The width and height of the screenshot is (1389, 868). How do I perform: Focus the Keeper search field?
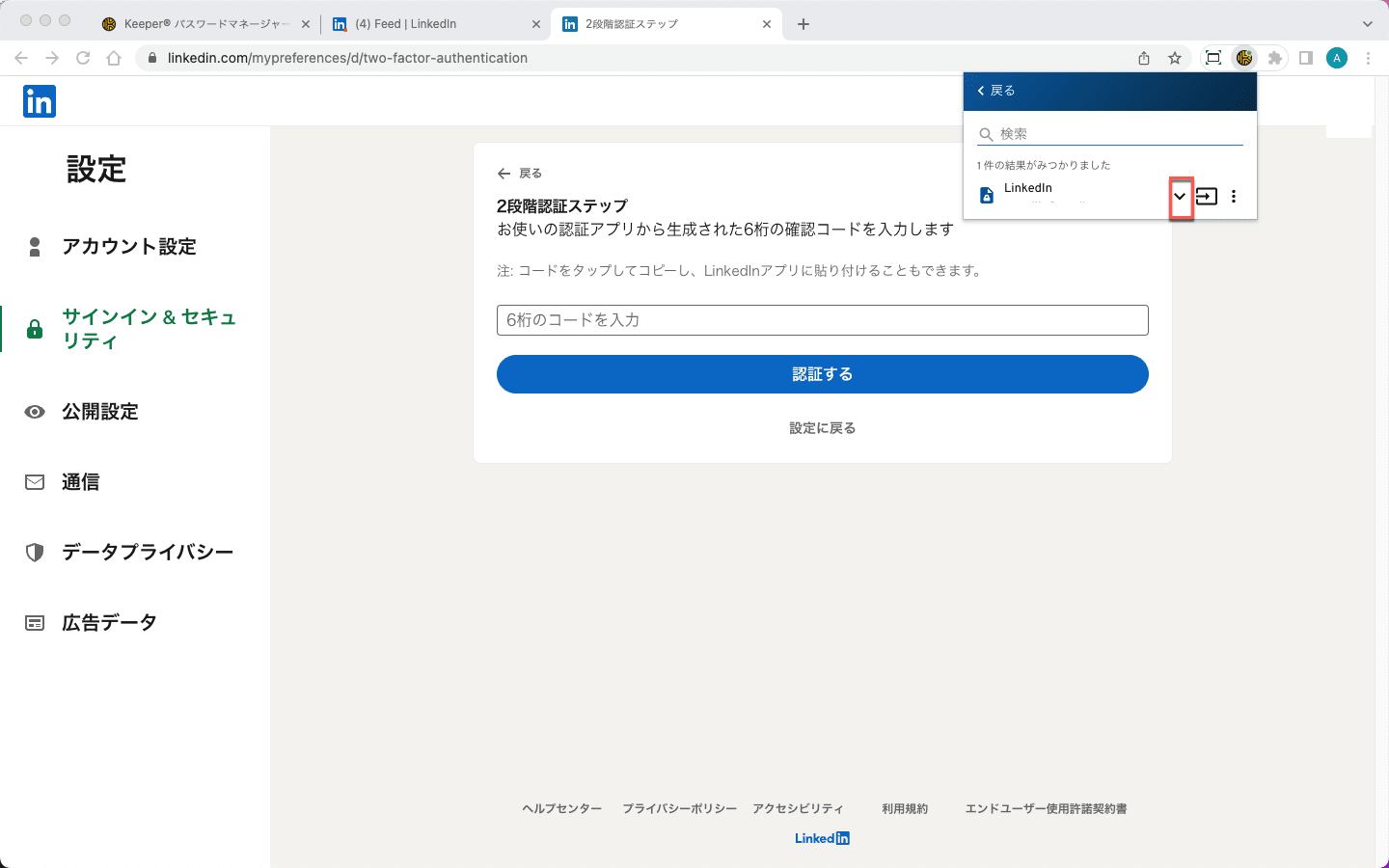point(1119,134)
